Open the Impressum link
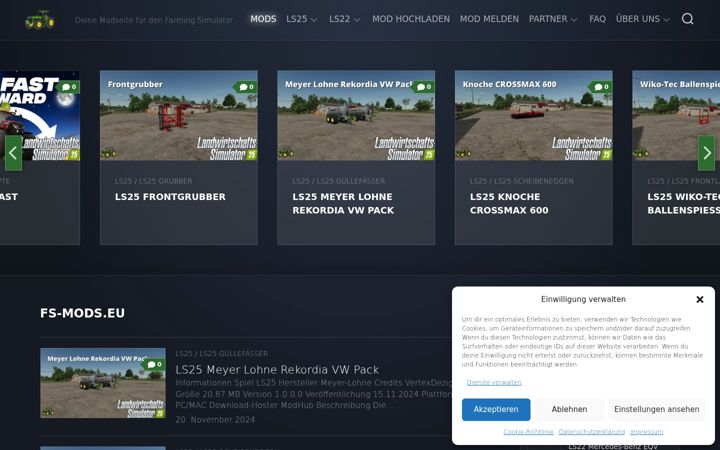Screen dimensions: 720x450 [x=647, y=432]
